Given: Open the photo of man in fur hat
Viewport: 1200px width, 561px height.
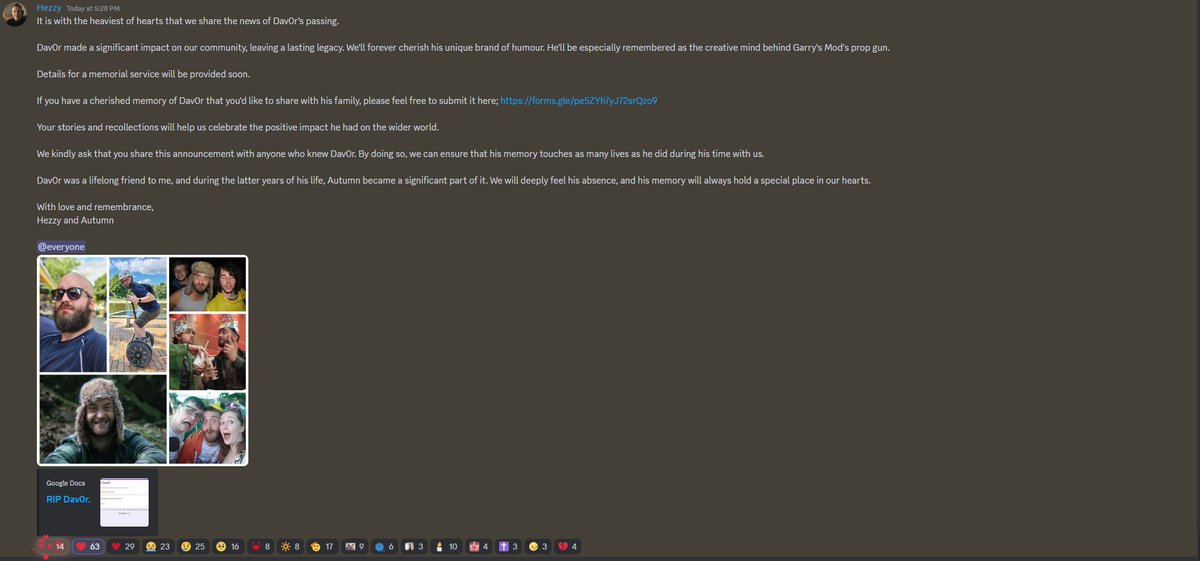Looking at the screenshot, I should pos(103,419).
